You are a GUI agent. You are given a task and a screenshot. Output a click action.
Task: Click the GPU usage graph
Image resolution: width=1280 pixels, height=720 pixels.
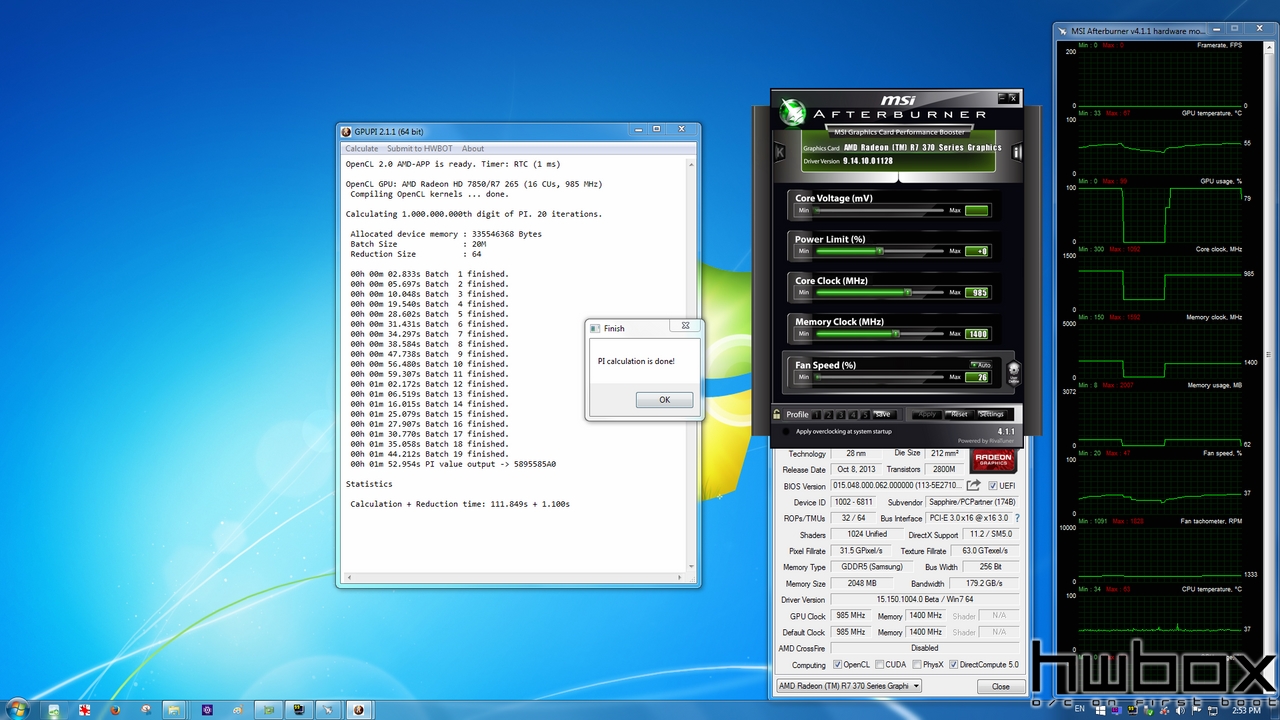[1158, 214]
